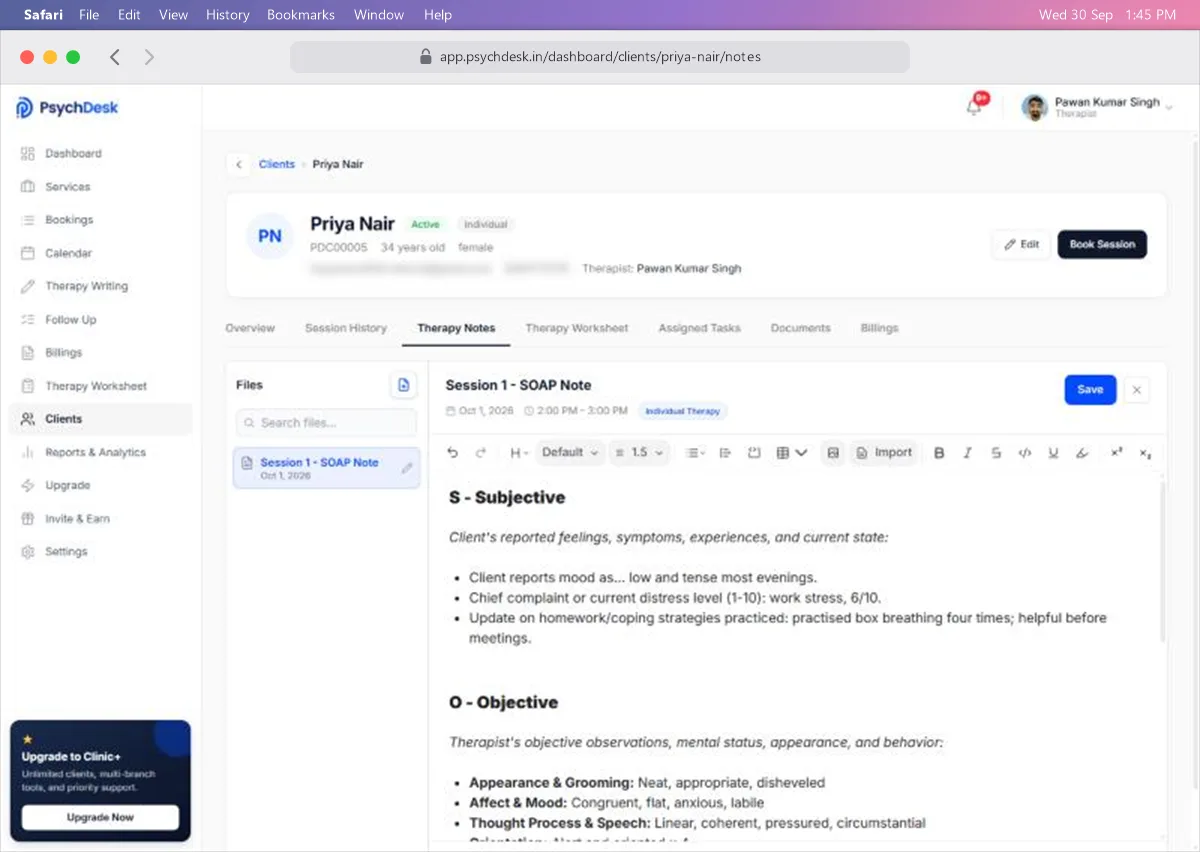Click the Clients breadcrumb link
Viewport: 1200px width, 852px height.
click(277, 164)
